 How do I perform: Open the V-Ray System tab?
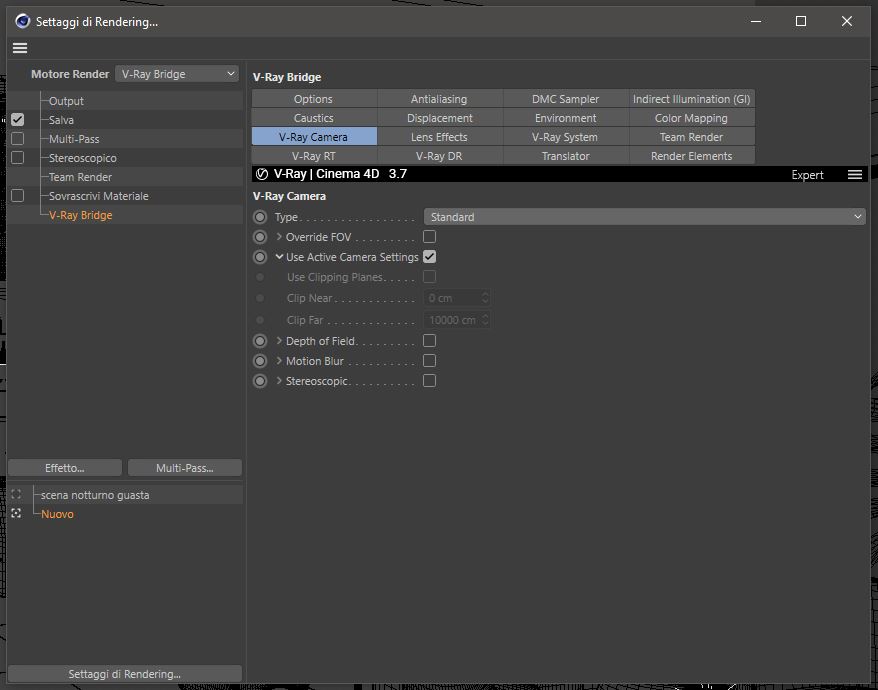point(566,137)
